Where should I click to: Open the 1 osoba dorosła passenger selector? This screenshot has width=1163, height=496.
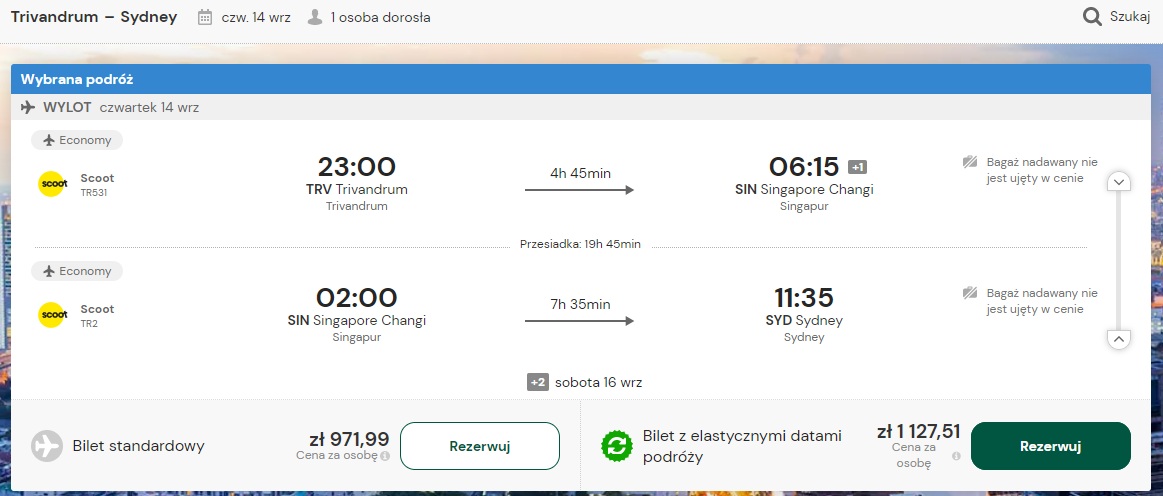369,17
